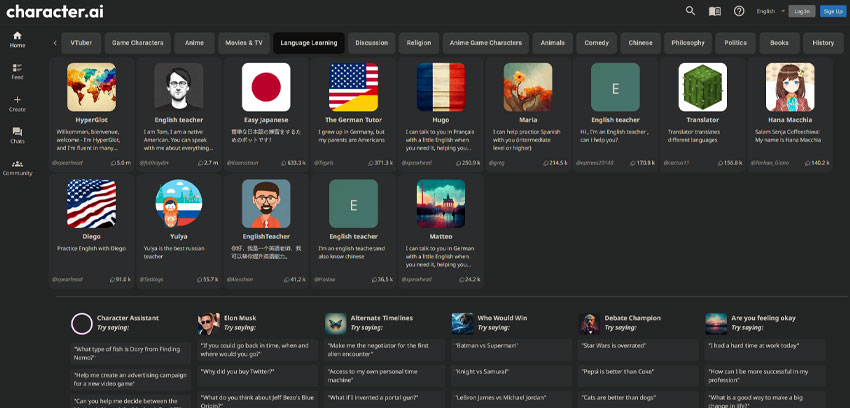
Task: Click Who Would Win icon
Action: [462, 323]
